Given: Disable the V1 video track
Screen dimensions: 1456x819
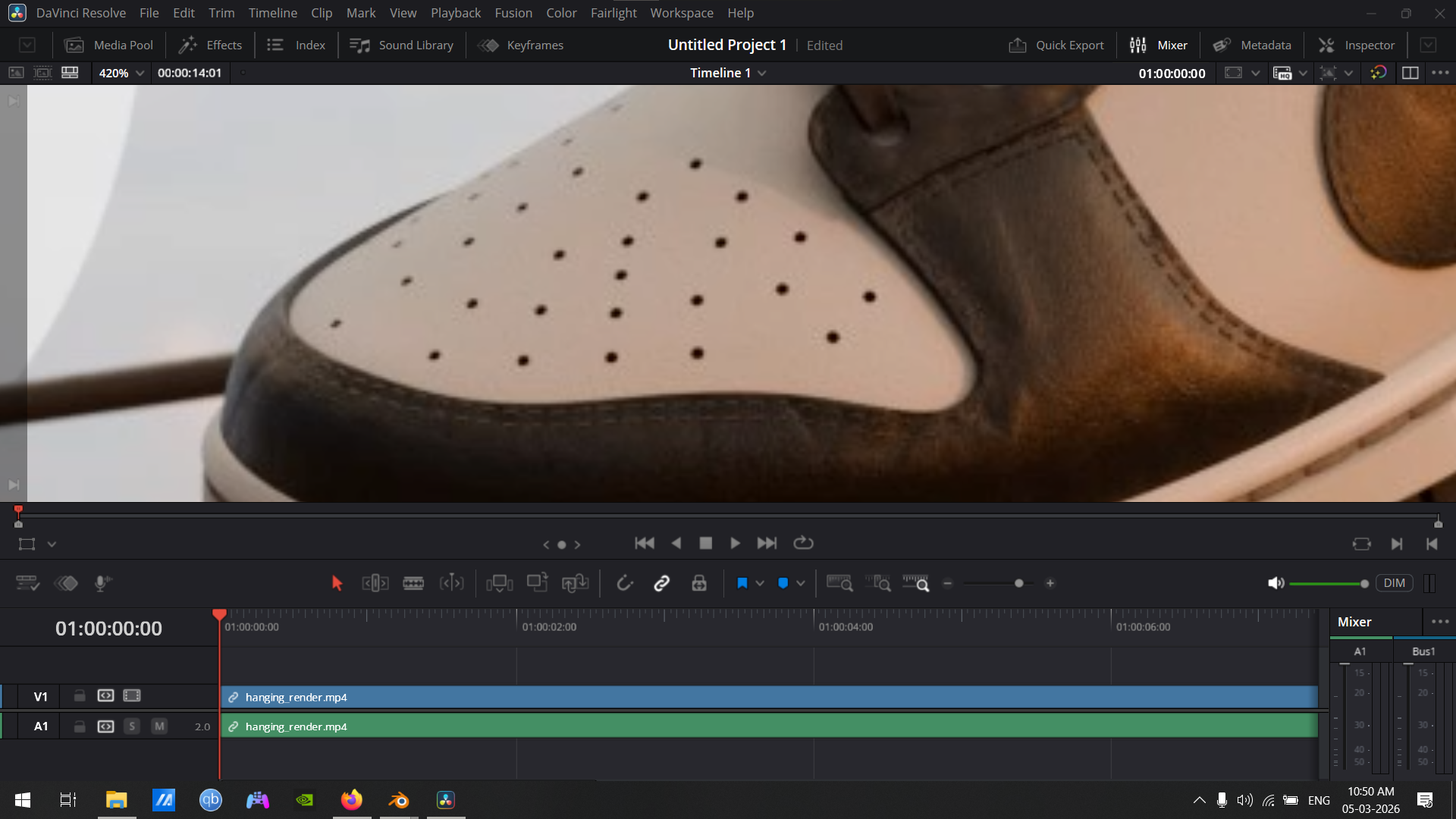Looking at the screenshot, I should click(132, 695).
